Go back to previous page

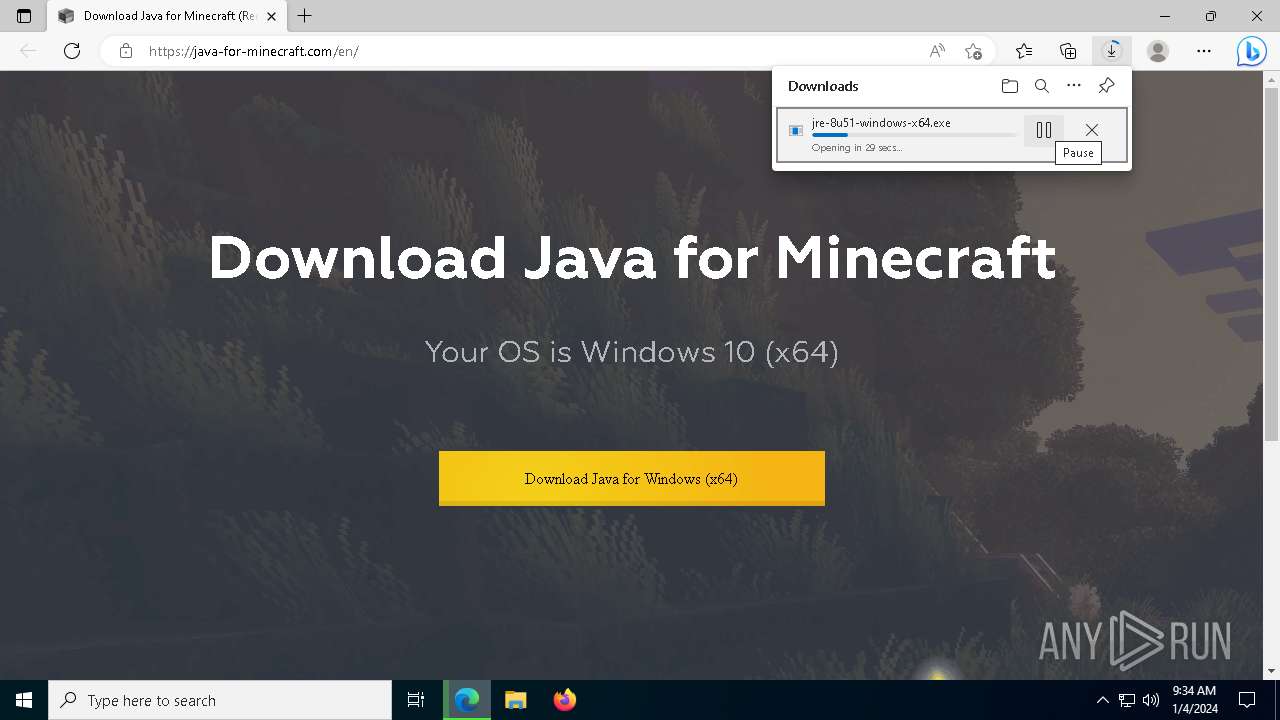click(28, 51)
